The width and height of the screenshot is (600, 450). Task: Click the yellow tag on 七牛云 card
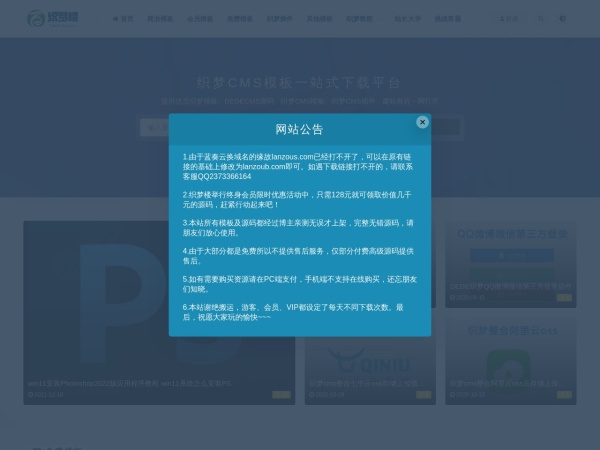coord(424,395)
